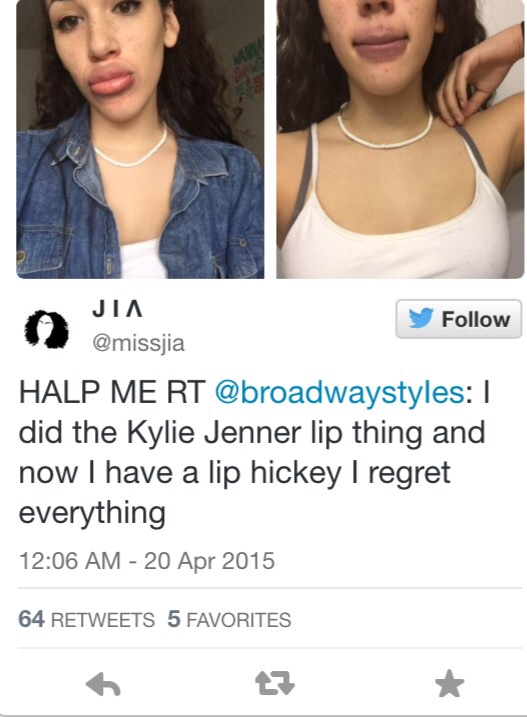The width and height of the screenshot is (527, 717).
Task: Click the word 'everything' in the tweet
Action: tap(92, 513)
